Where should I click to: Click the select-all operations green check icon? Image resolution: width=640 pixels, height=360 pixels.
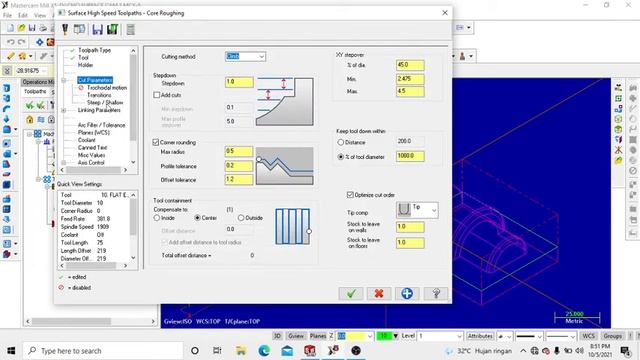point(30,105)
